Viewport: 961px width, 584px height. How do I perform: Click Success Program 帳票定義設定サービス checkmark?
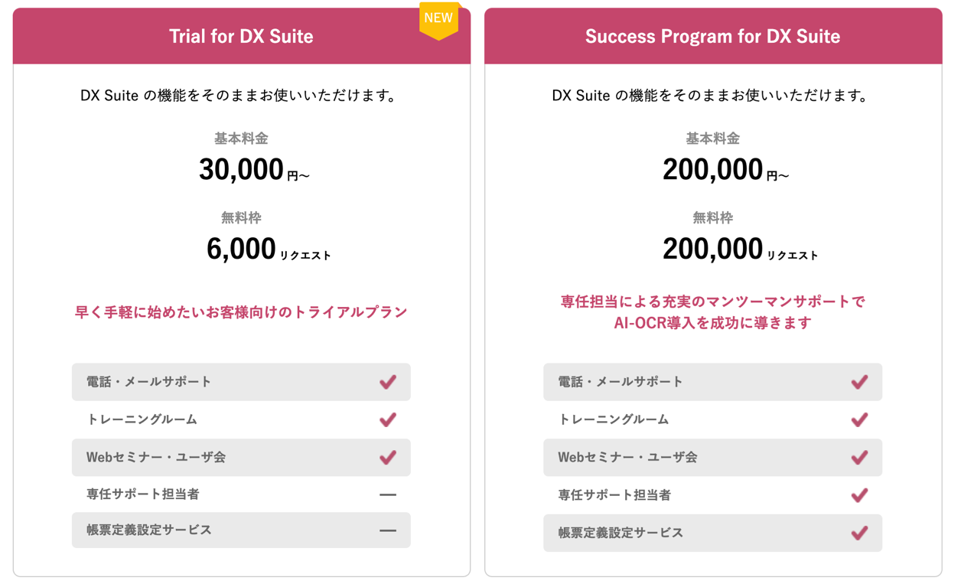[x=859, y=532]
